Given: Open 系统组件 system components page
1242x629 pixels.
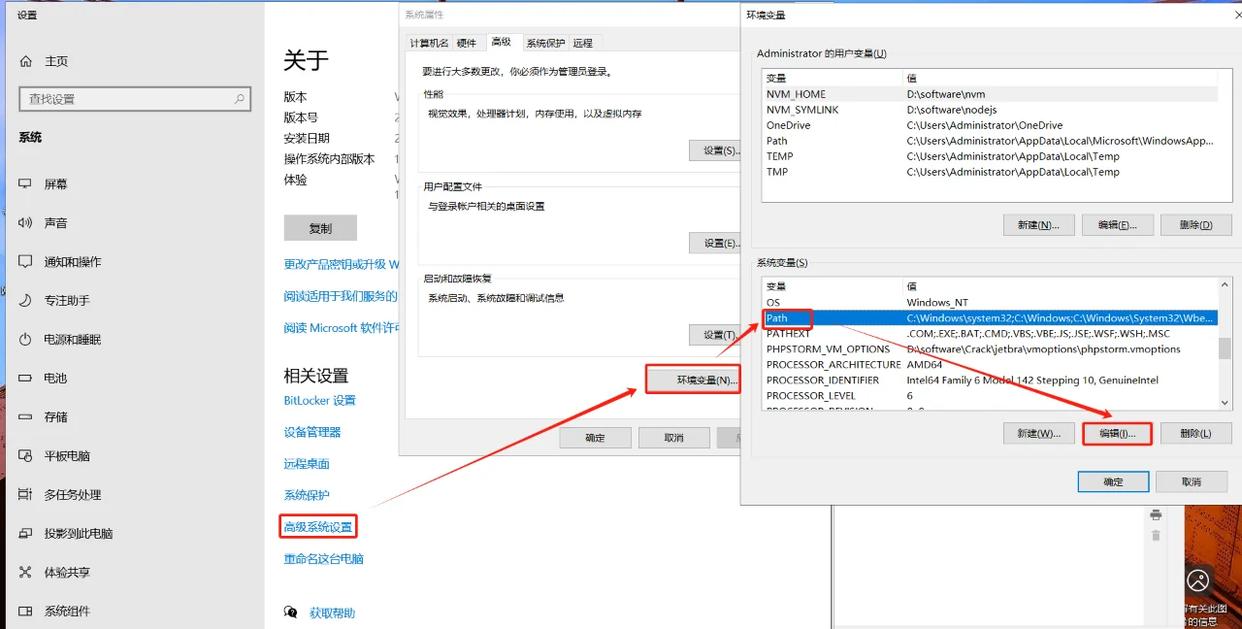Looking at the screenshot, I should point(67,611).
